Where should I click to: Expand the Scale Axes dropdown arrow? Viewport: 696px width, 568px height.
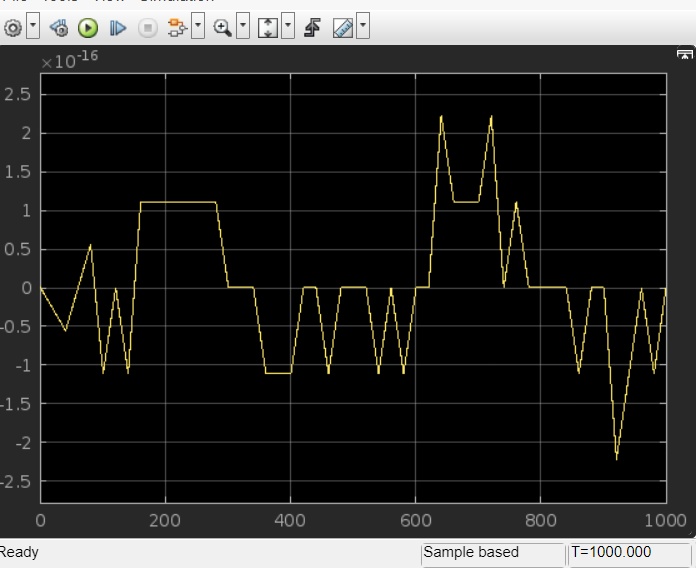point(288,27)
